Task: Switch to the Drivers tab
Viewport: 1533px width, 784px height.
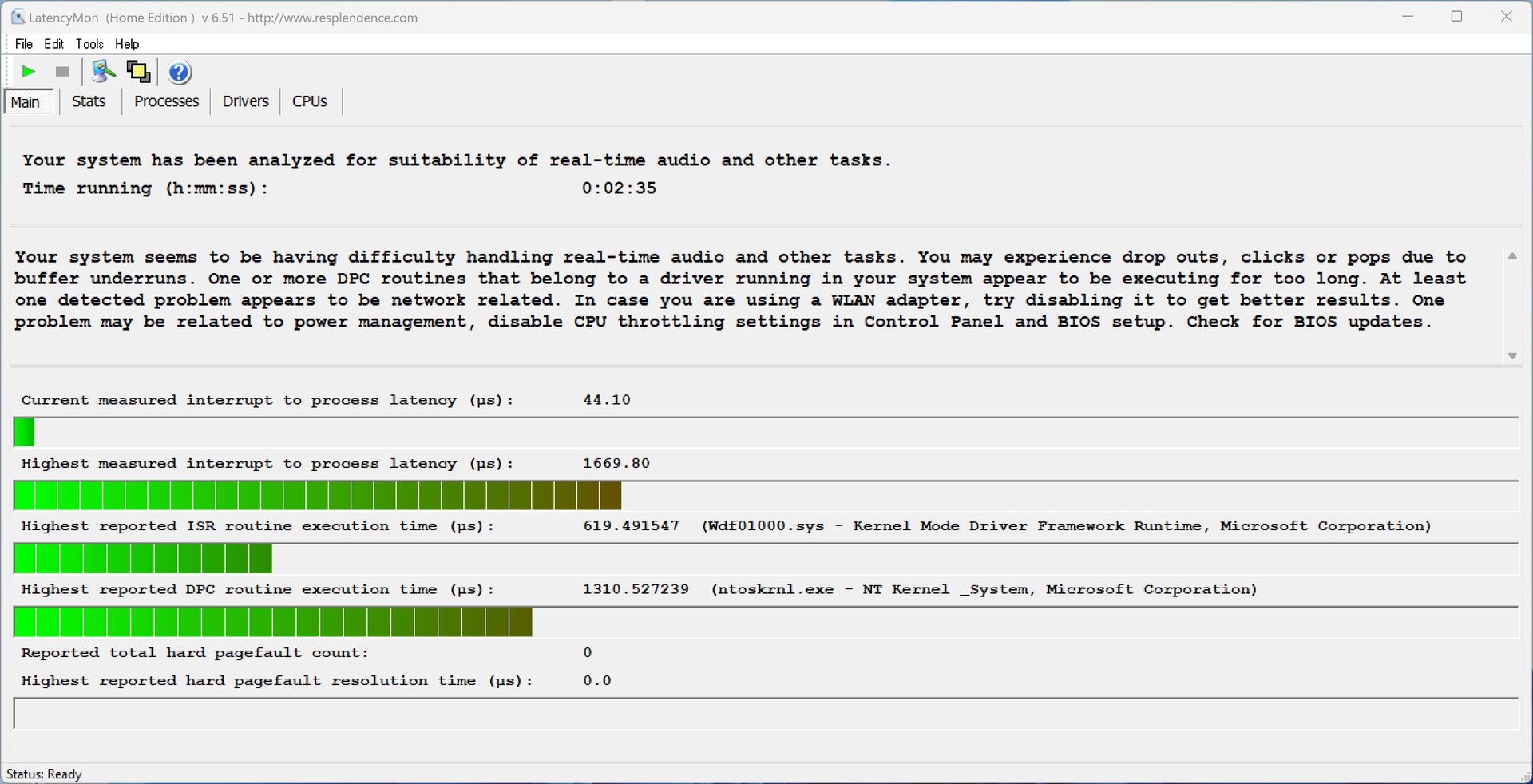Action: [245, 101]
